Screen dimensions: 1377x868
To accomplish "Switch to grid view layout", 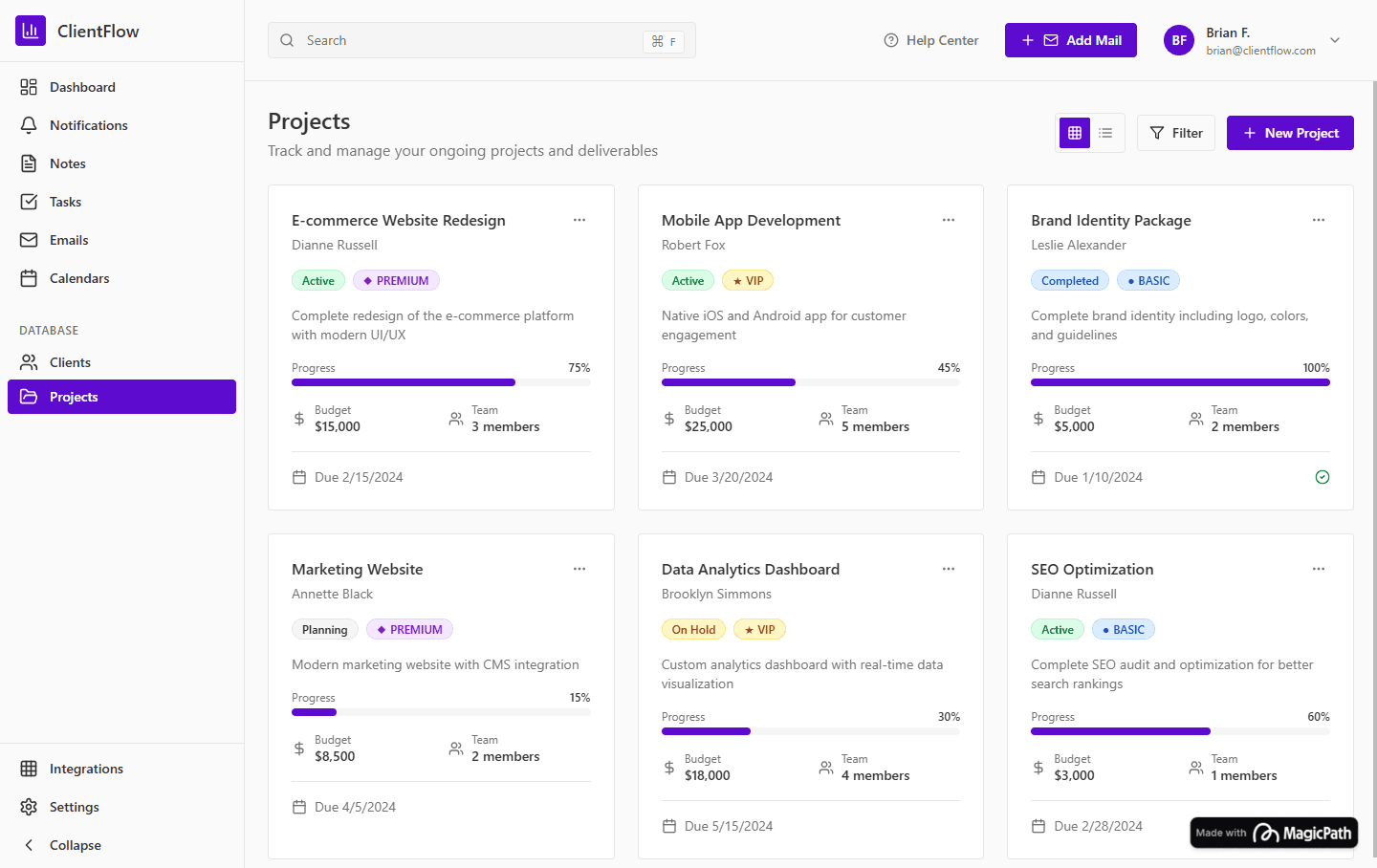I will click(x=1075, y=133).
